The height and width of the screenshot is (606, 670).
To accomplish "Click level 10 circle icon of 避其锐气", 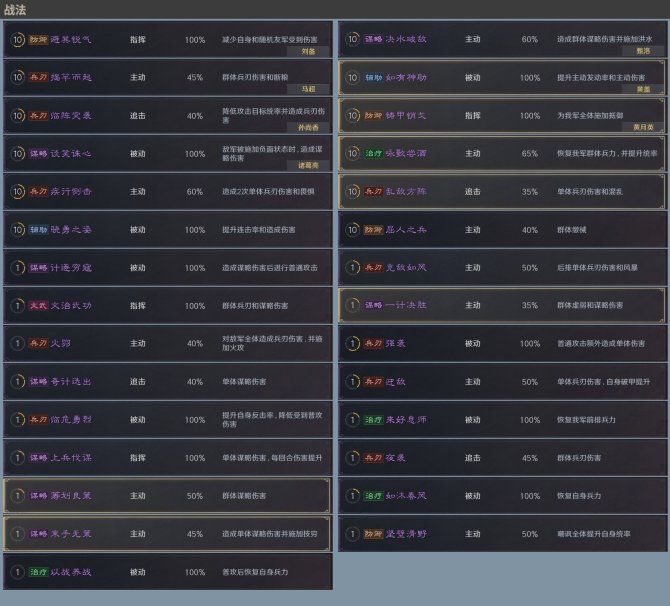I will (18, 40).
